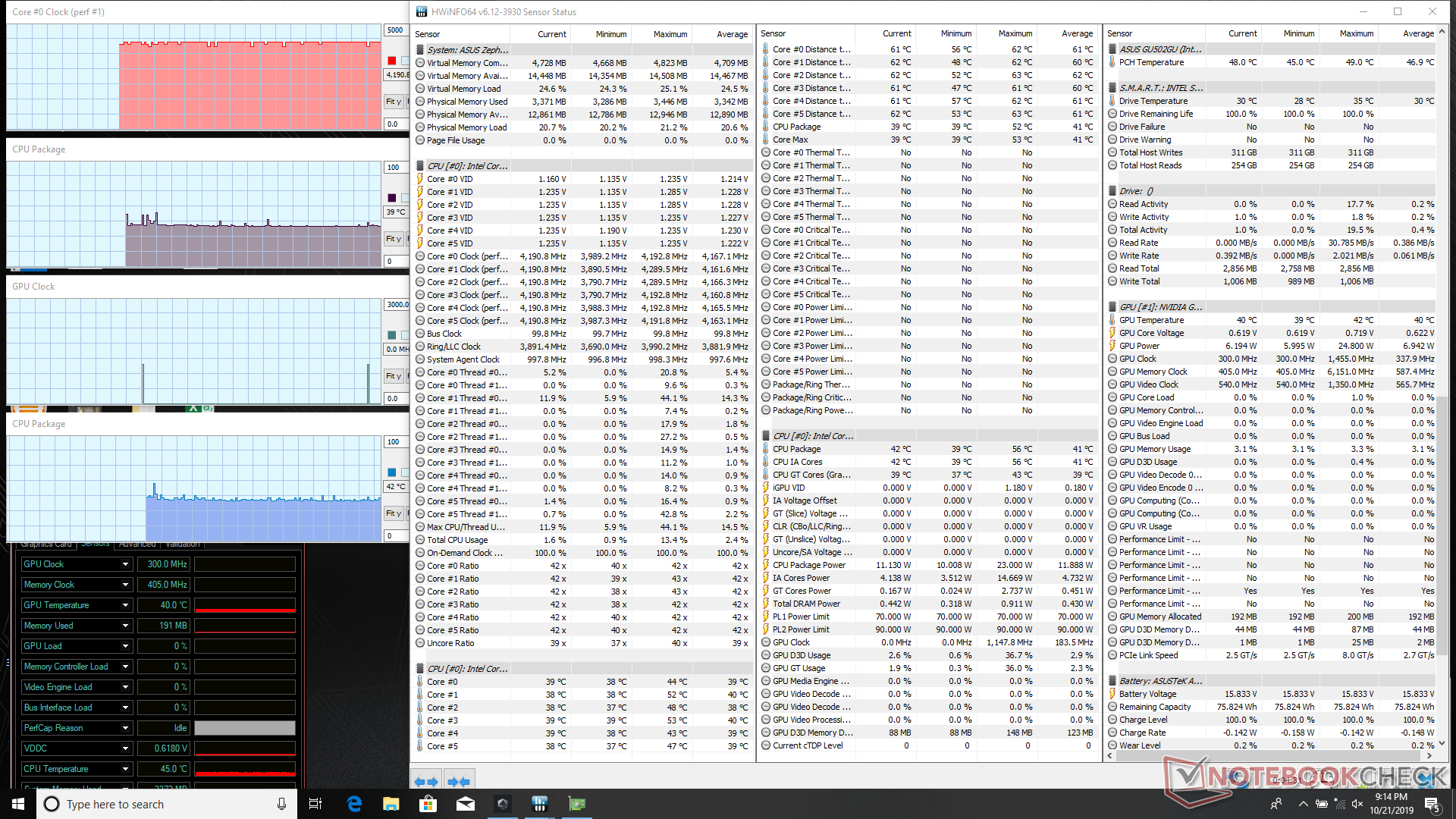This screenshot has height=819, width=1456.
Task: Switch to the Validation tab in GPU-Z
Action: pos(183,544)
